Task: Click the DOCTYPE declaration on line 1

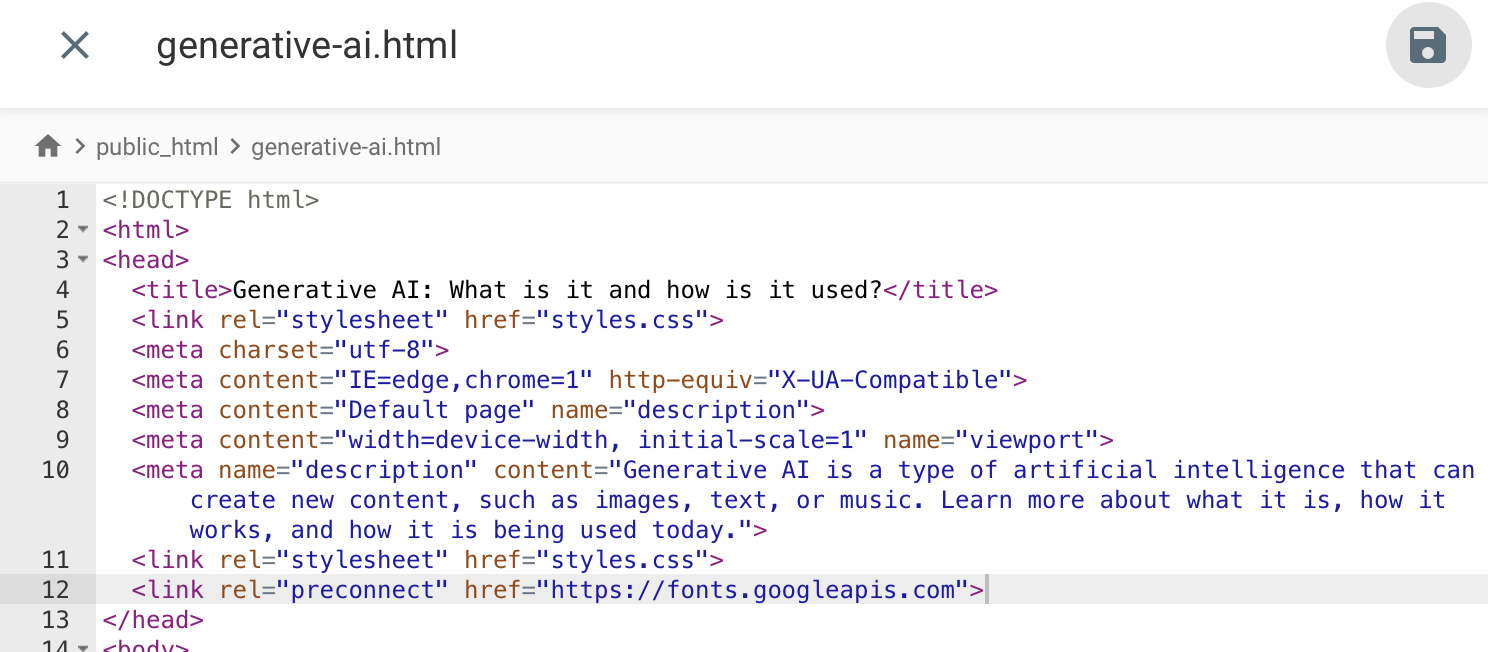Action: pyautogui.click(x=210, y=200)
